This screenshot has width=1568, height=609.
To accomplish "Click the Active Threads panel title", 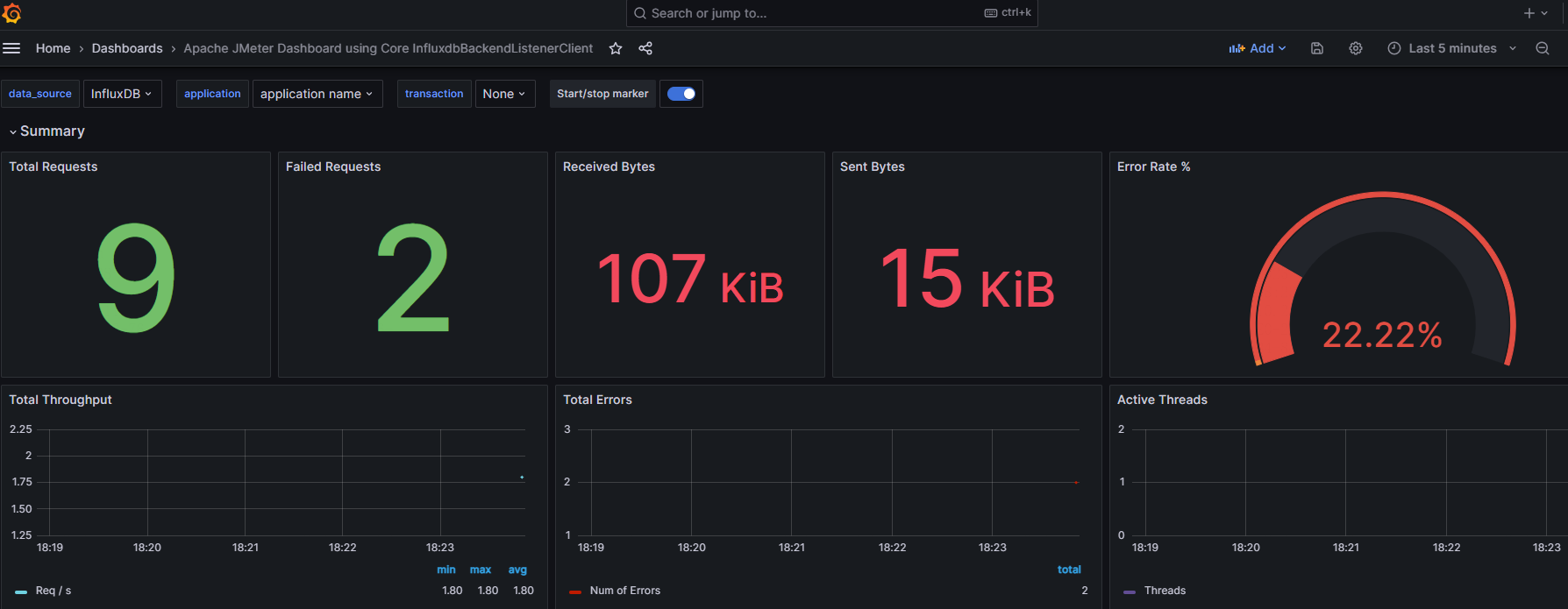I will coord(1162,400).
